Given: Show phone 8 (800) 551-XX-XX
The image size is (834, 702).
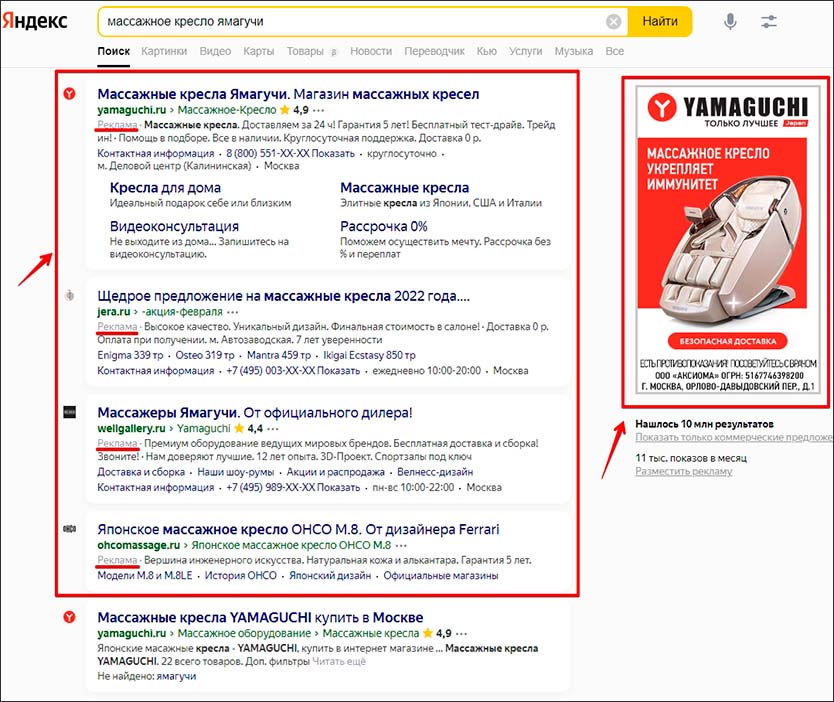Looking at the screenshot, I should (290, 153).
